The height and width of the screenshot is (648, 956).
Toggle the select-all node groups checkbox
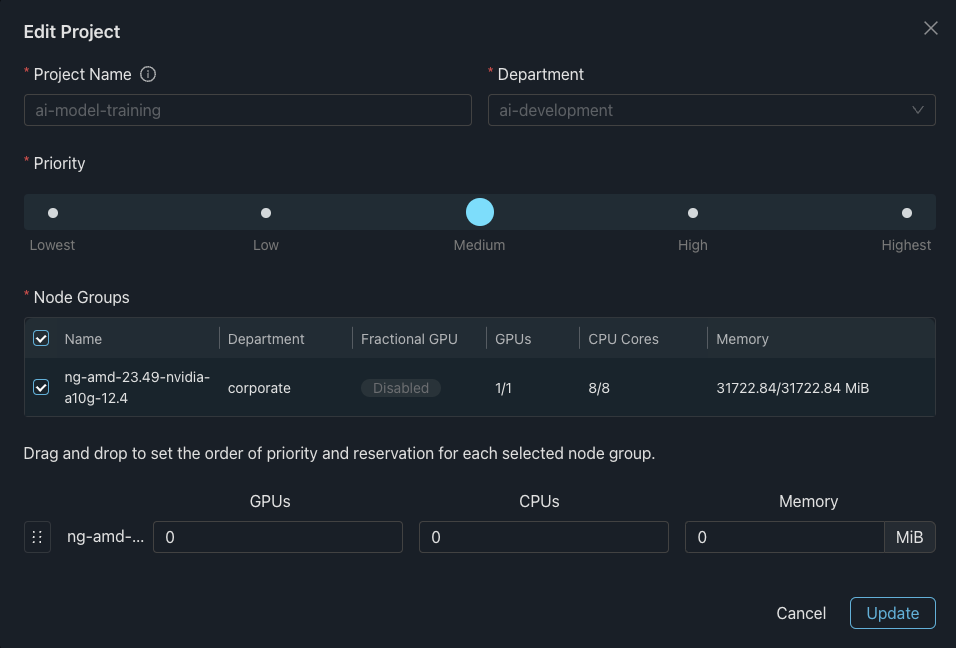pyautogui.click(x=41, y=339)
